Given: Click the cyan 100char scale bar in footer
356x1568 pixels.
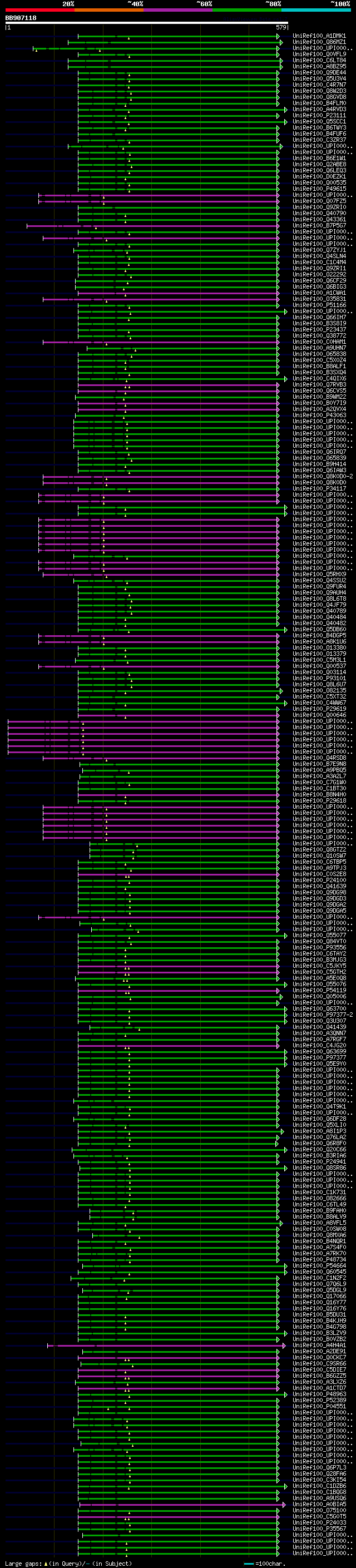Looking at the screenshot, I should click(249, 1563).
